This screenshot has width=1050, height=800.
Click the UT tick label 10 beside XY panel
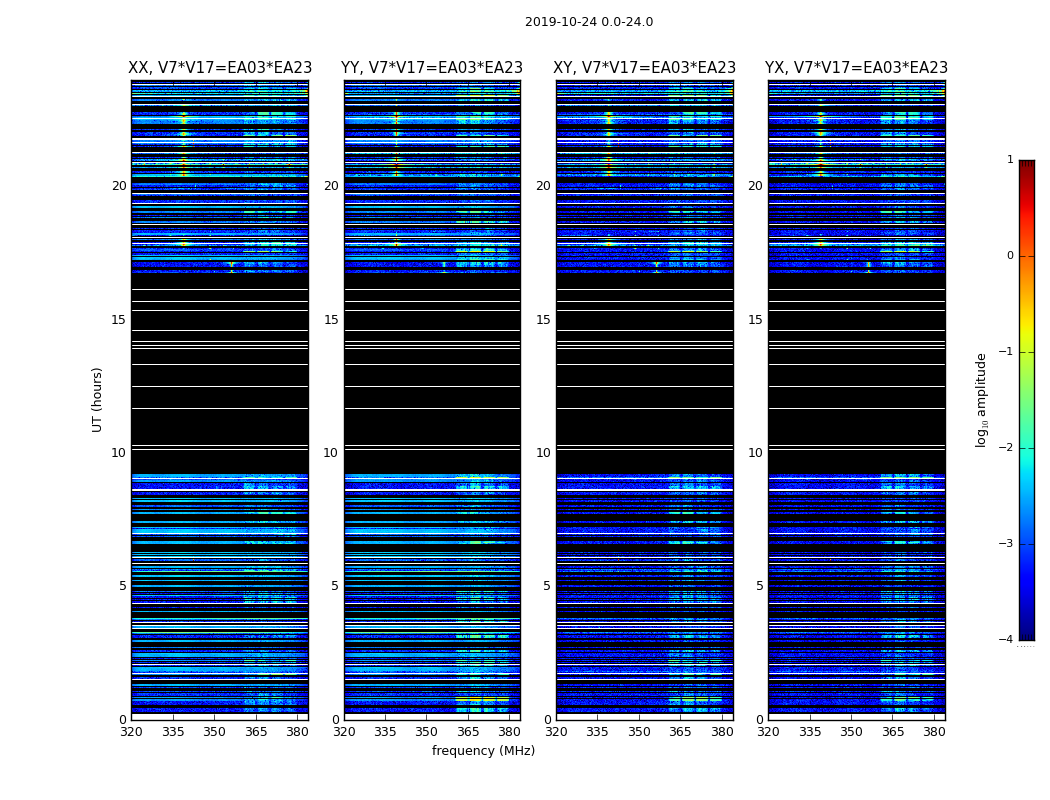coord(543,453)
